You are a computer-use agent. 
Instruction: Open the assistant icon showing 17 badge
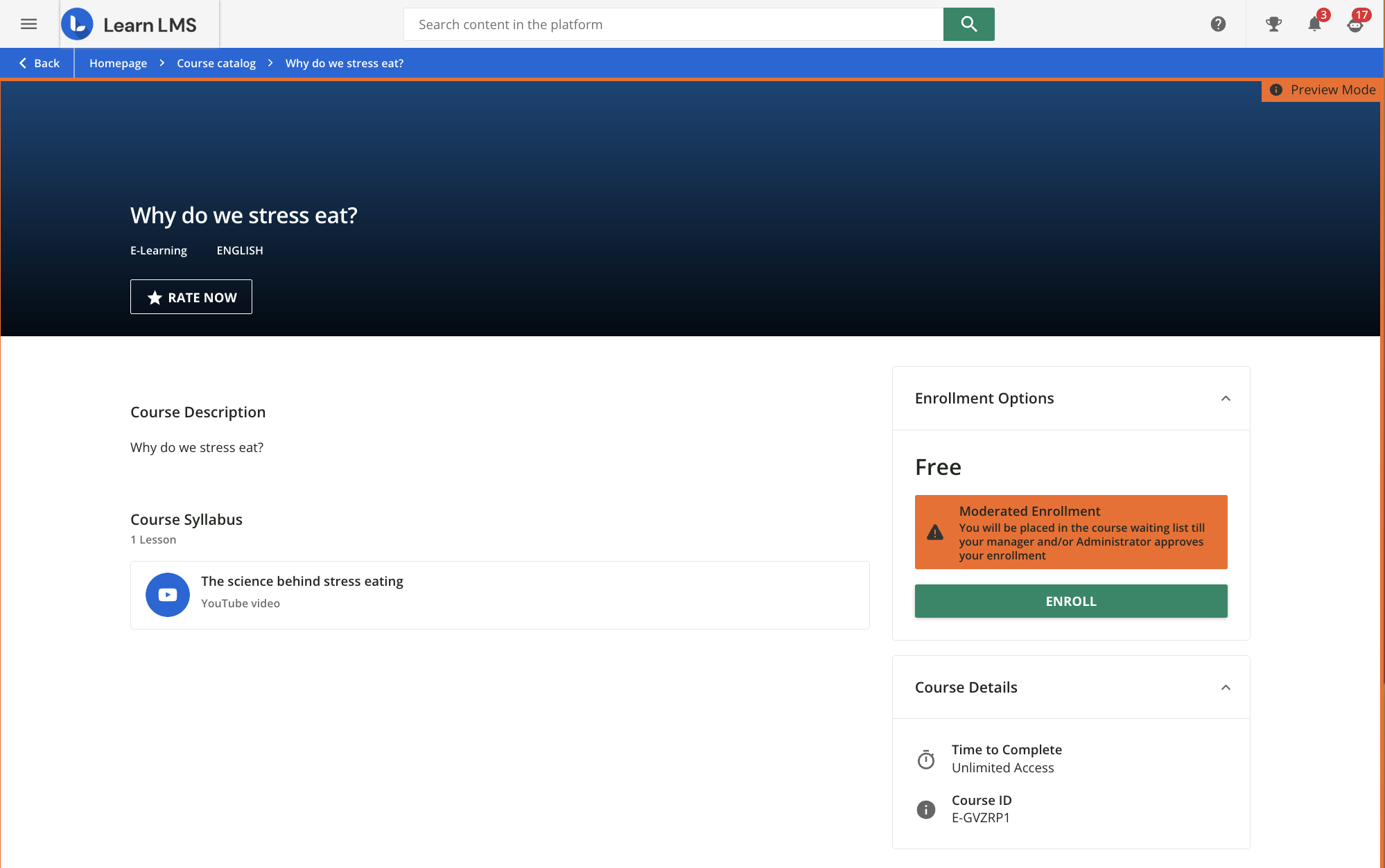tap(1355, 25)
